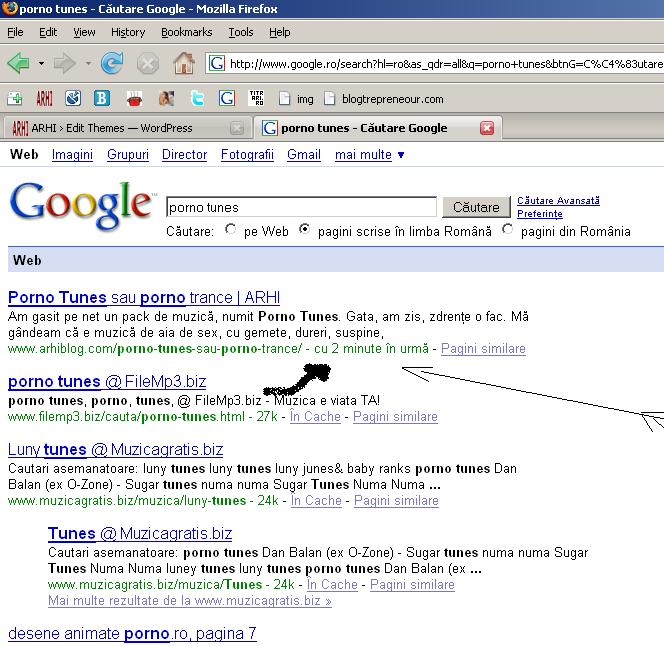Open Luny tunes @ Muzicagratis.biz result
664x646 pixels.
(x=116, y=449)
